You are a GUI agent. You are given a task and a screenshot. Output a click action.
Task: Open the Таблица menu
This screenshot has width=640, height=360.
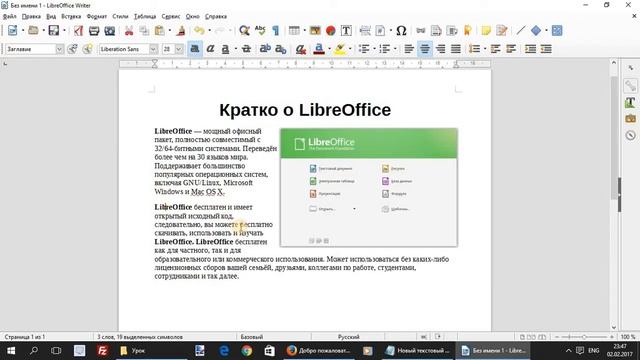[145, 16]
